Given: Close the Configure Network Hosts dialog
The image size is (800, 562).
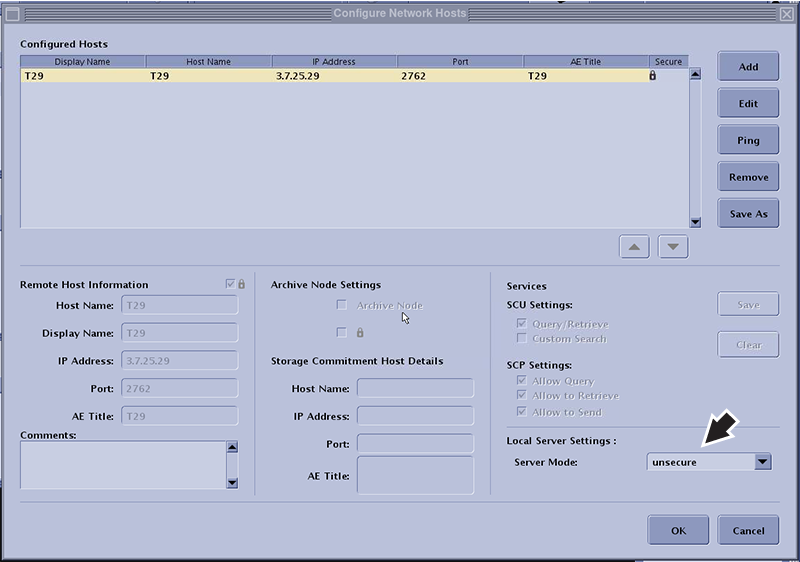Looking at the screenshot, I should point(788,14).
